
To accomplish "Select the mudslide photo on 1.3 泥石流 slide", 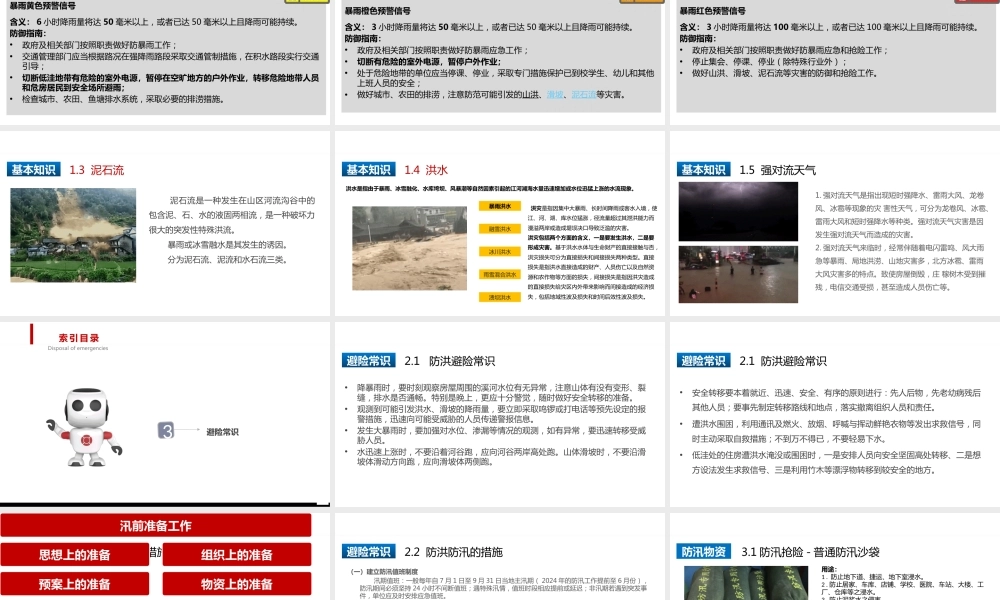I will [x=73, y=235].
